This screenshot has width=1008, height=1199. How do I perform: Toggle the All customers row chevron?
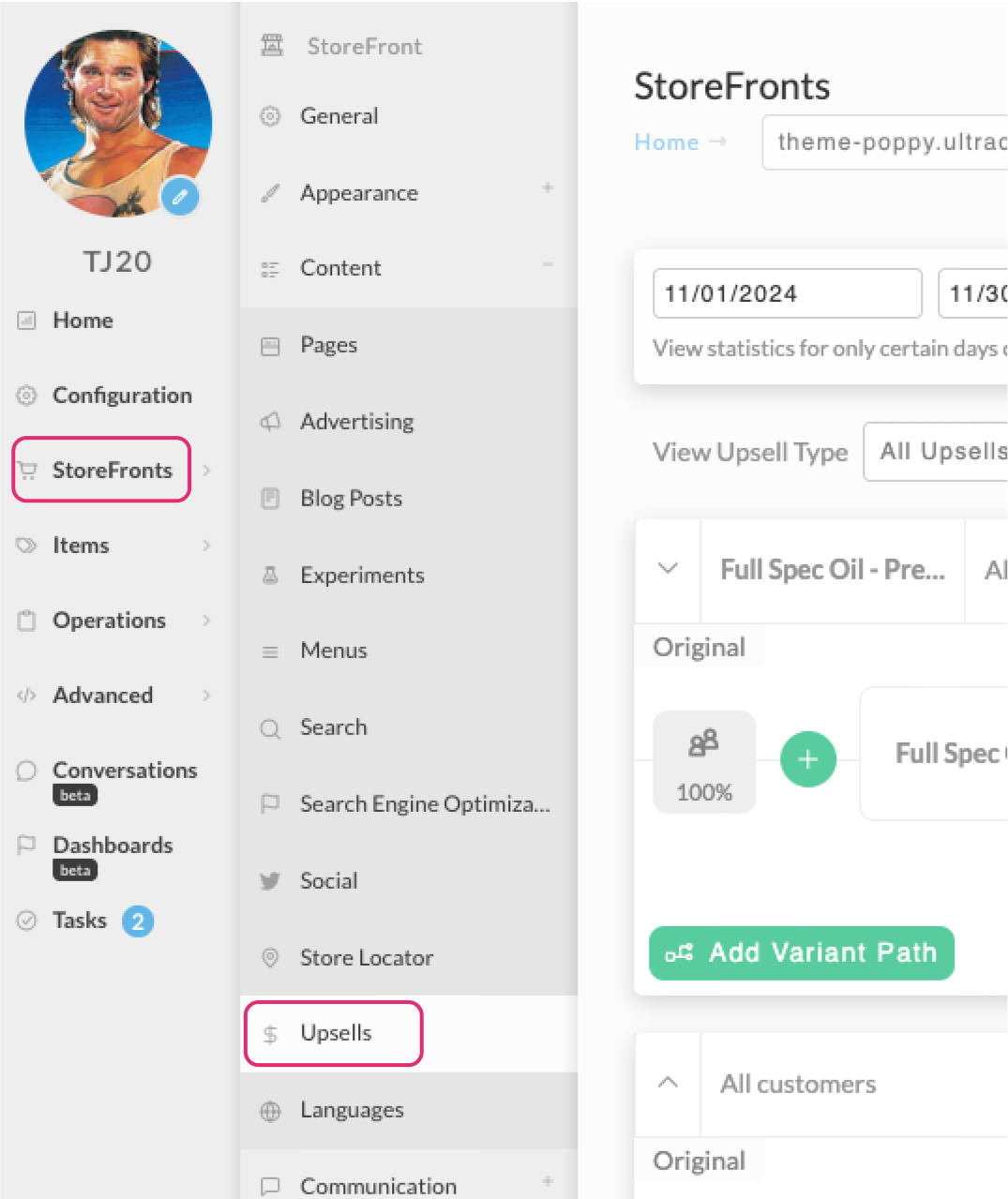(668, 1083)
